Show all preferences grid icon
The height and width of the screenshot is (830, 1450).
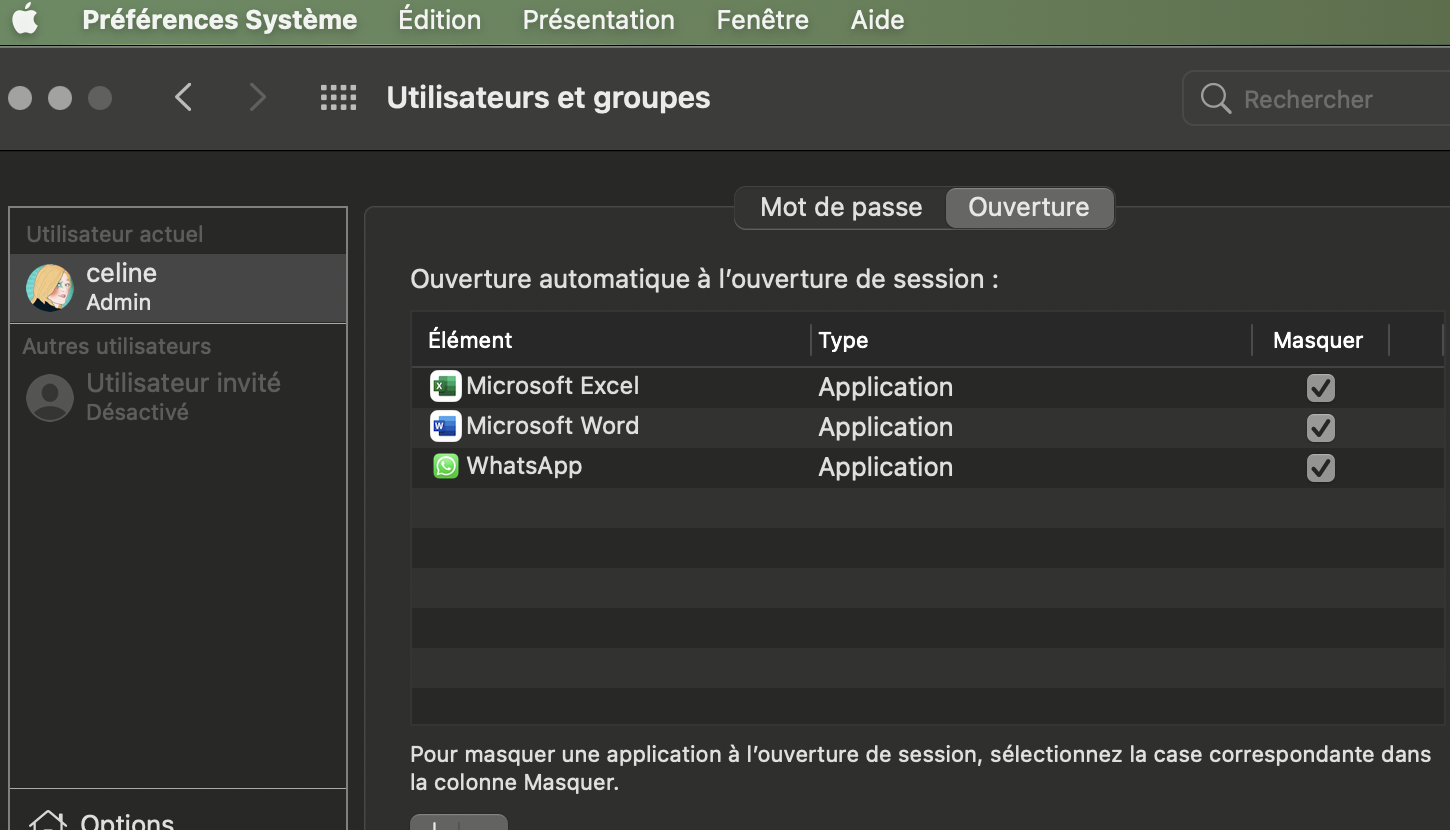[x=338, y=97]
